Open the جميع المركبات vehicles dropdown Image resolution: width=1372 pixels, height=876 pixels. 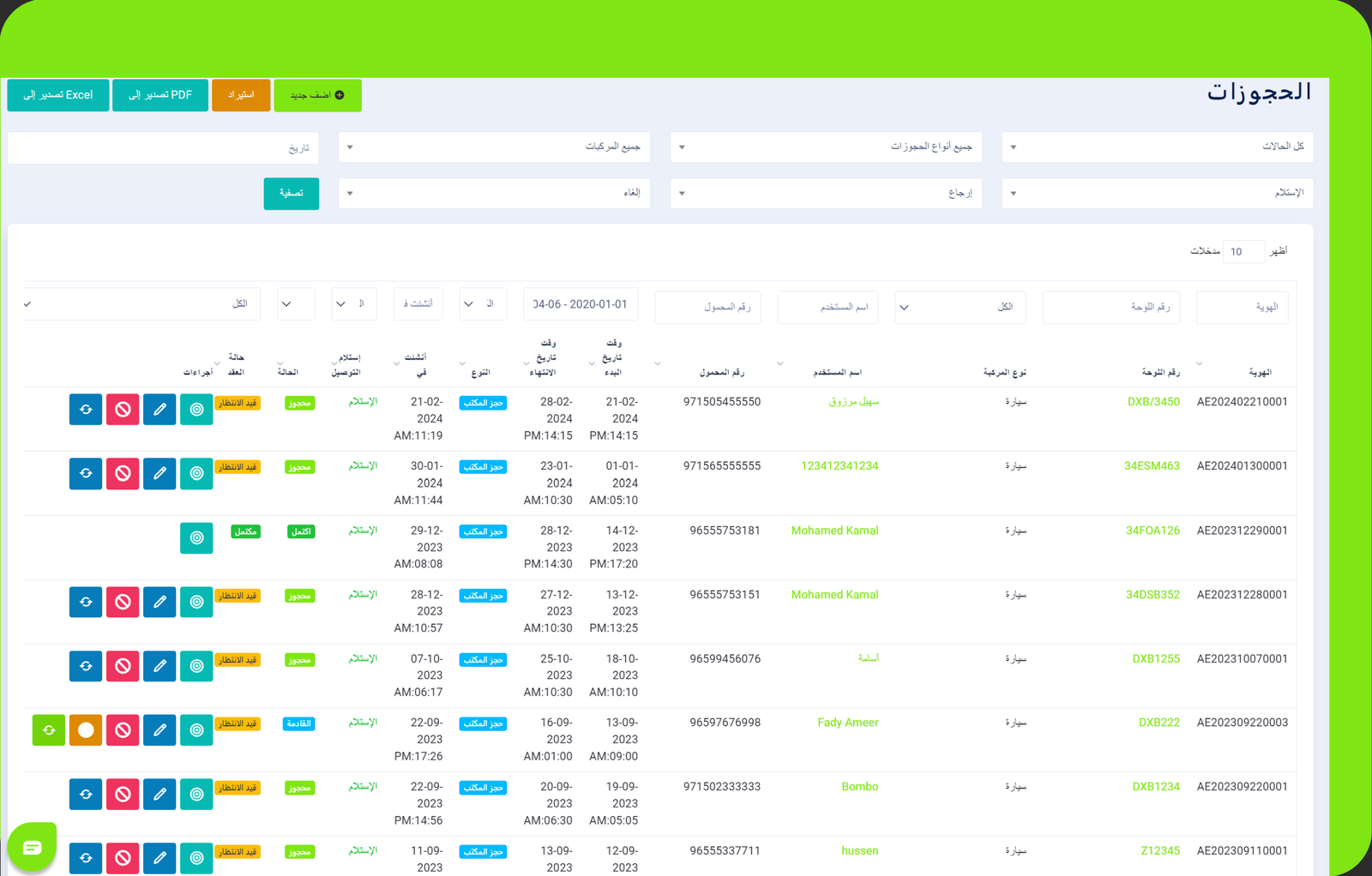[x=494, y=147]
